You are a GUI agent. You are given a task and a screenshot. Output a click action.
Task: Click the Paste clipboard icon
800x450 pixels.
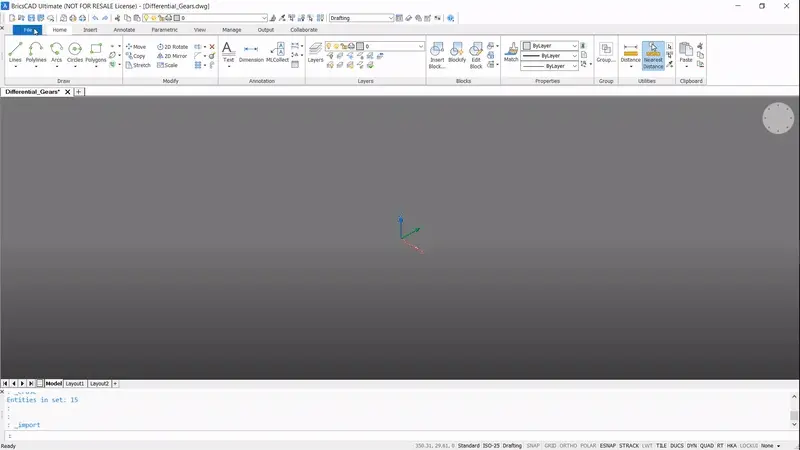pos(686,53)
